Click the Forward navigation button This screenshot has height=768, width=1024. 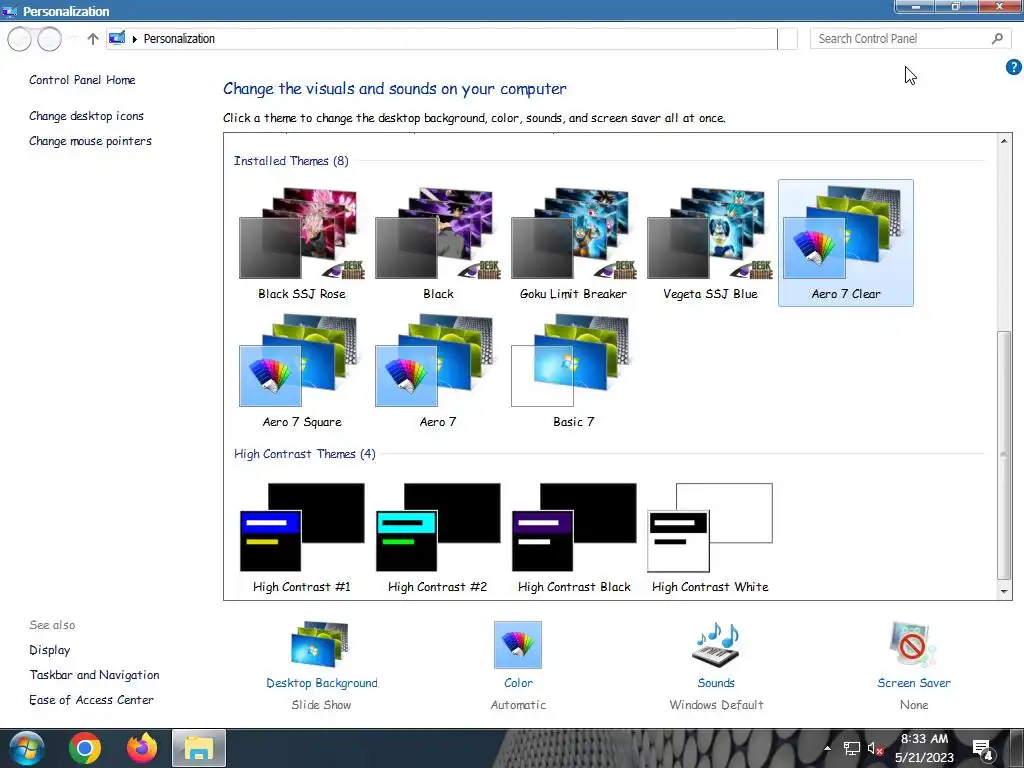coord(50,39)
